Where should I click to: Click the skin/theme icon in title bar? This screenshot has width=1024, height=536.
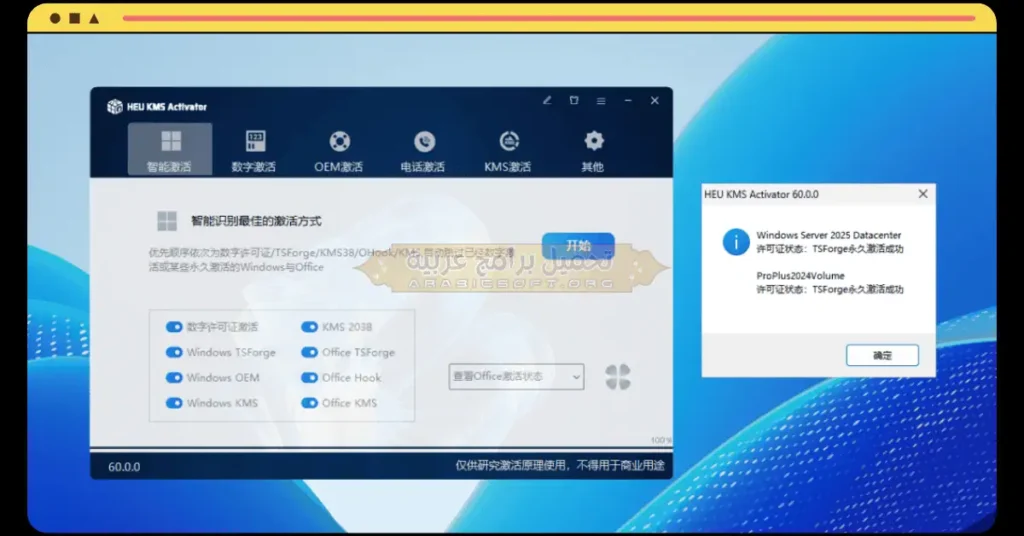pyautogui.click(x=574, y=101)
